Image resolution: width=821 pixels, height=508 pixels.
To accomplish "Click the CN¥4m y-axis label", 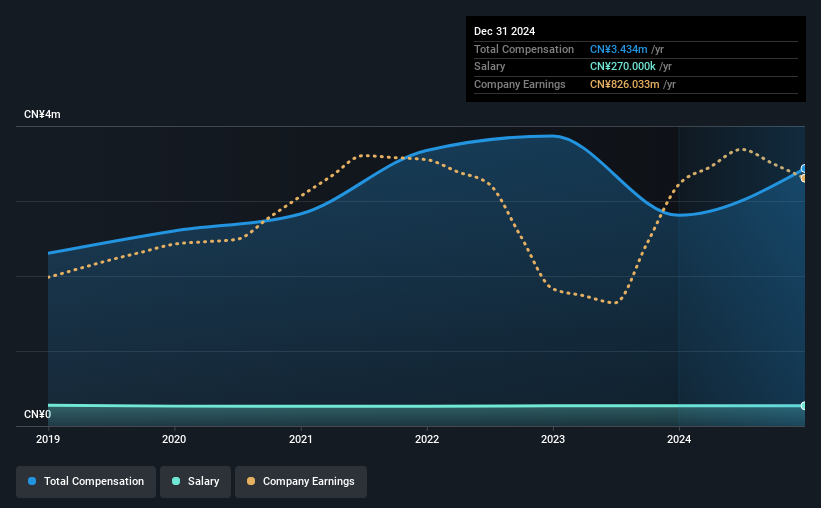I will click(42, 115).
